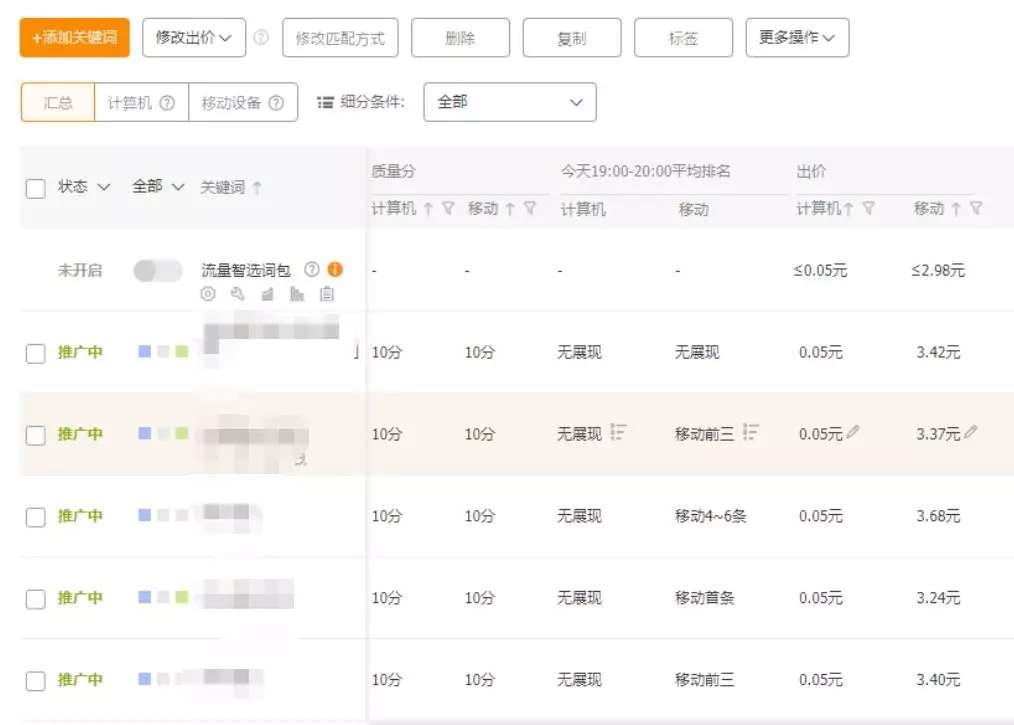1014x725 pixels.
Task: Open settings gear under 流量智选词包
Action: point(207,293)
